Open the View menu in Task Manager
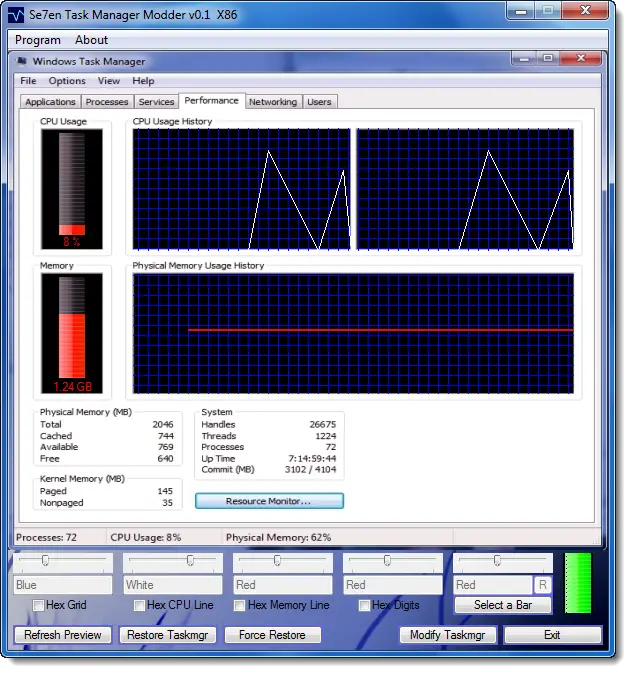Screen dimensions: 631x673 pyautogui.click(x=109, y=81)
